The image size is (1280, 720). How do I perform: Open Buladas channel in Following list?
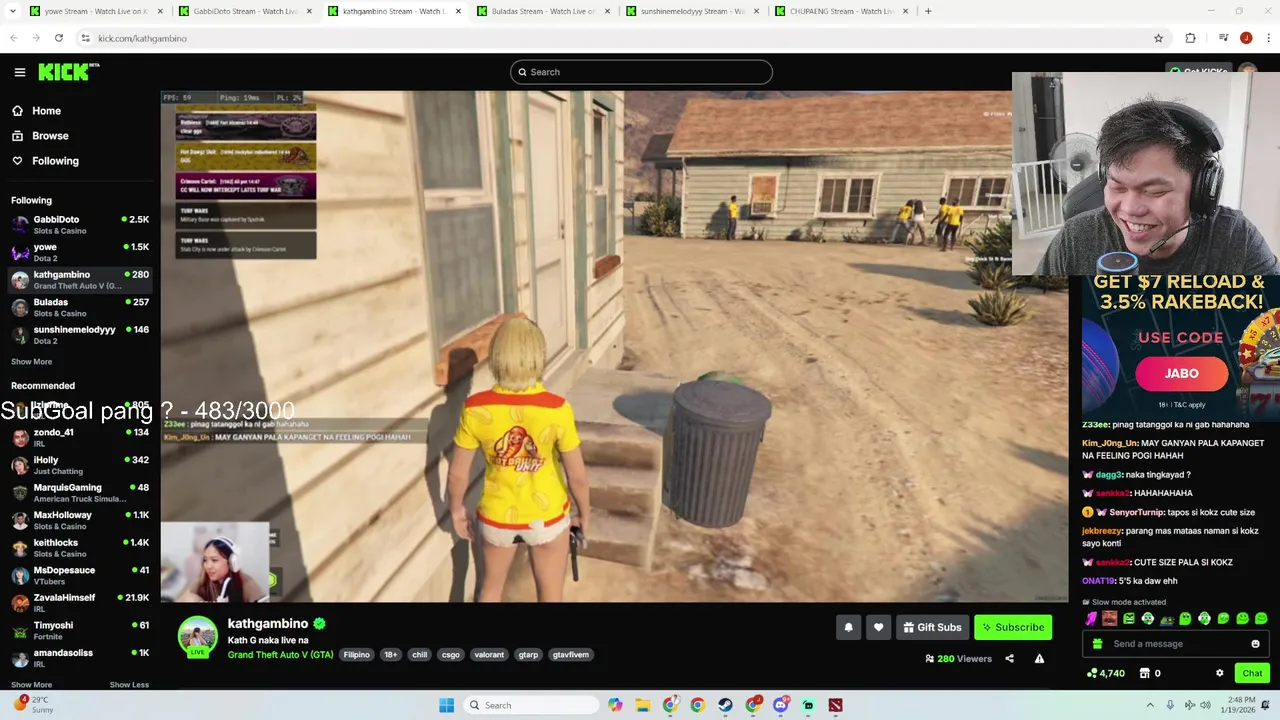click(x=80, y=307)
